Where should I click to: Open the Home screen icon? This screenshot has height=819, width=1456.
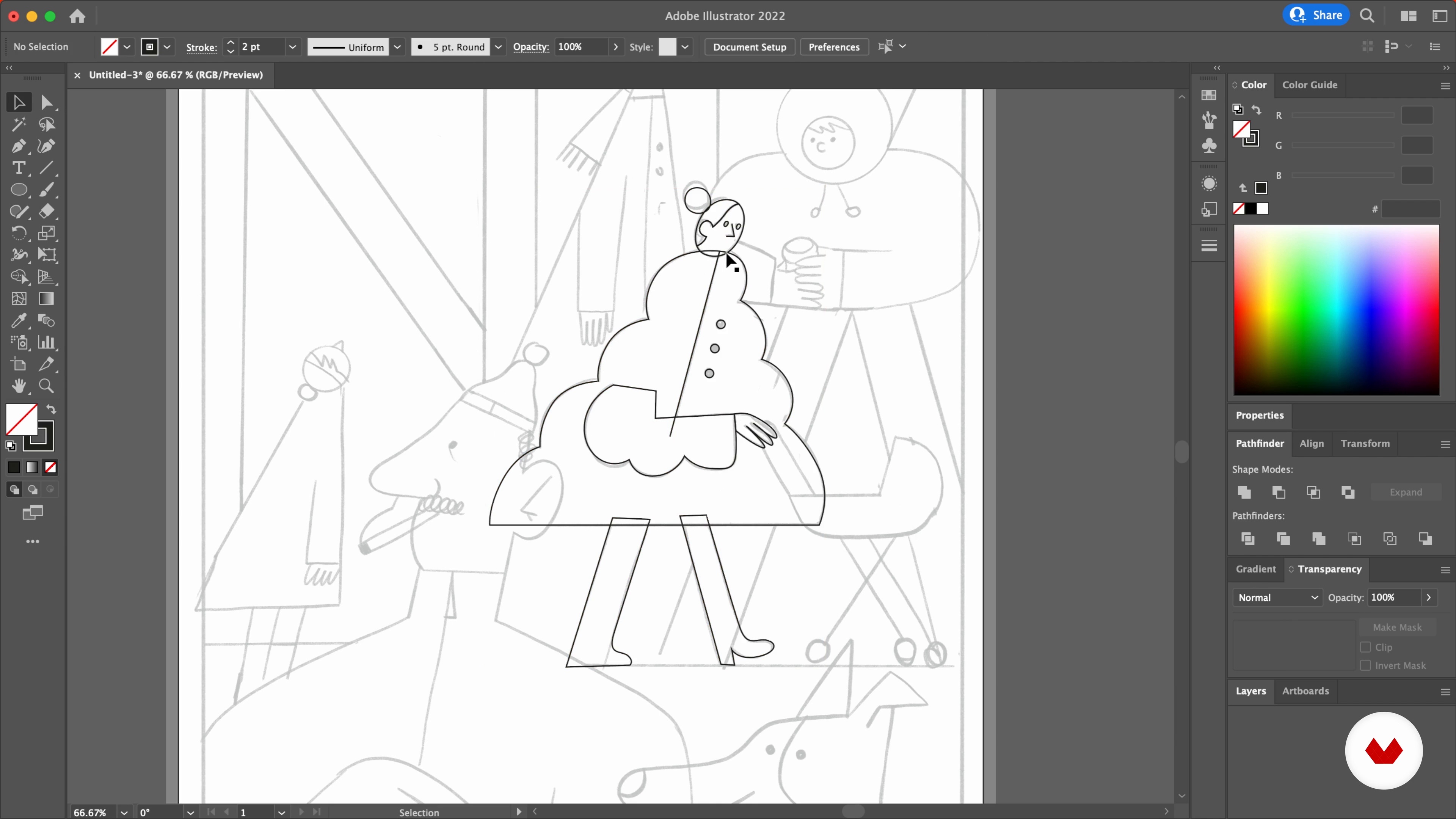pyautogui.click(x=77, y=16)
